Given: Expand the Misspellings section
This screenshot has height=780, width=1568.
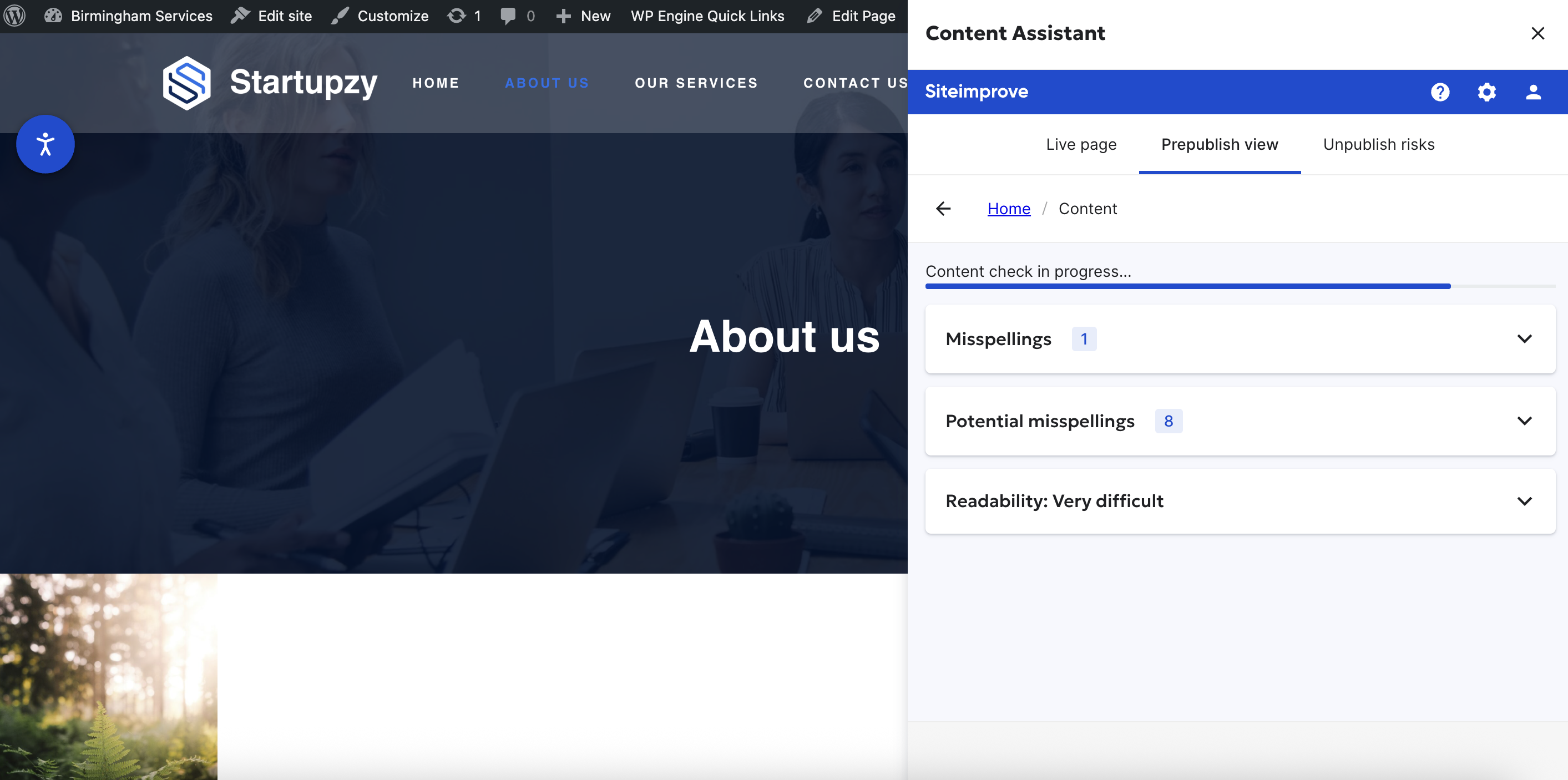Looking at the screenshot, I should (x=1240, y=339).
